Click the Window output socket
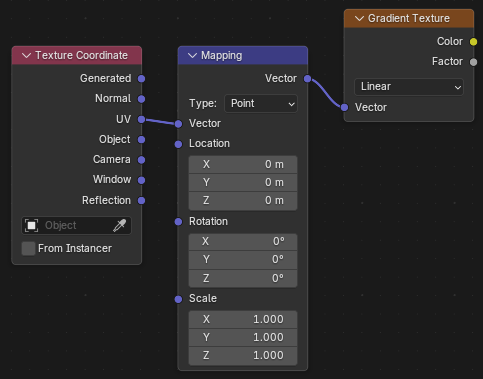Screen dimensions: 483x379 (141, 180)
